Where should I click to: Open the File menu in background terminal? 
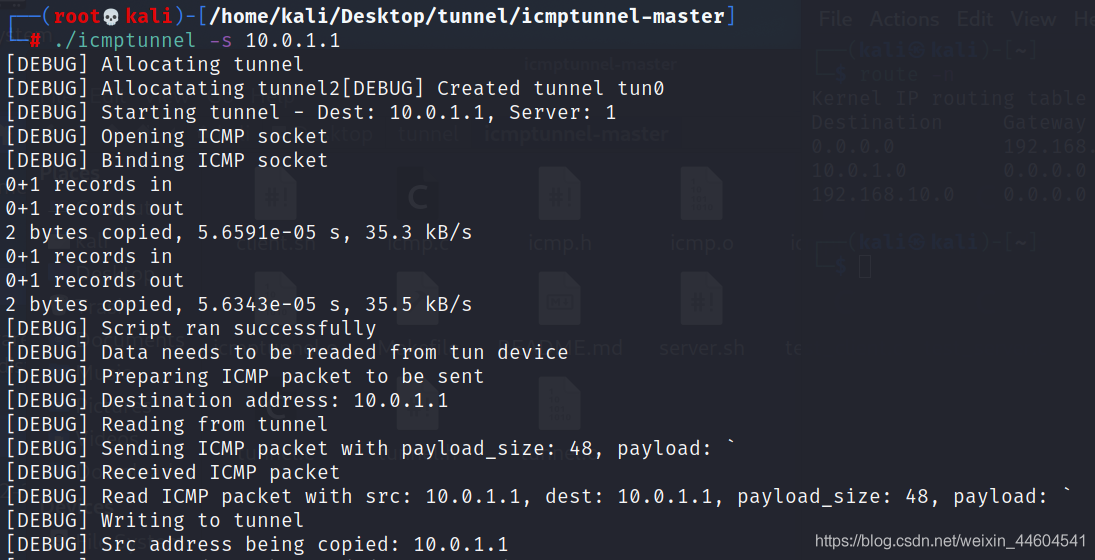(835, 19)
